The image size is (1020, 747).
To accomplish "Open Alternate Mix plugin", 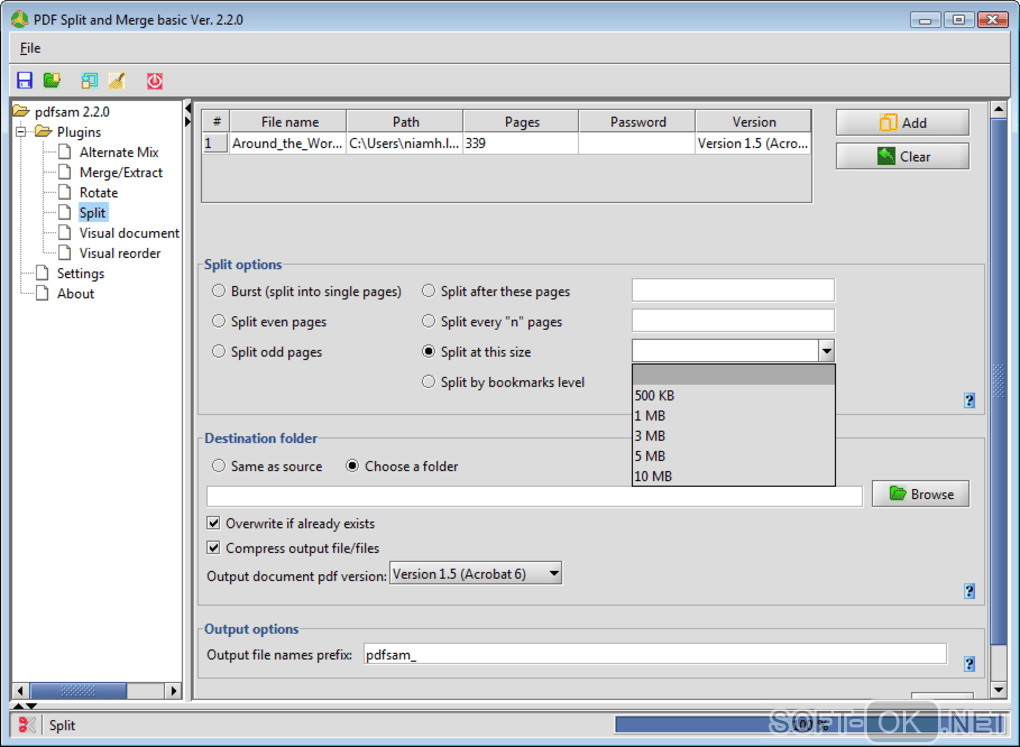I will [x=119, y=152].
